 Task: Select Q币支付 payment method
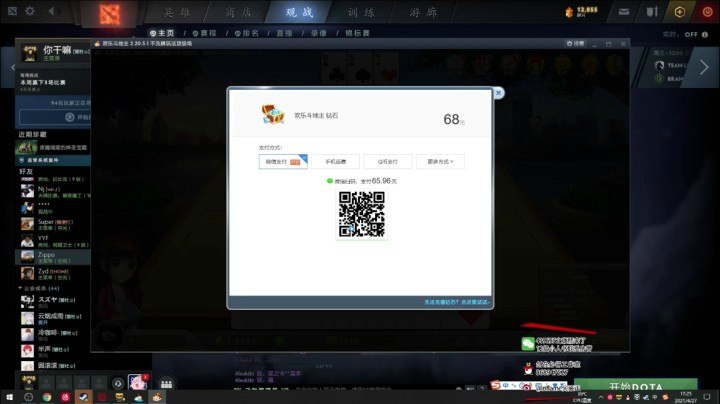(x=388, y=162)
